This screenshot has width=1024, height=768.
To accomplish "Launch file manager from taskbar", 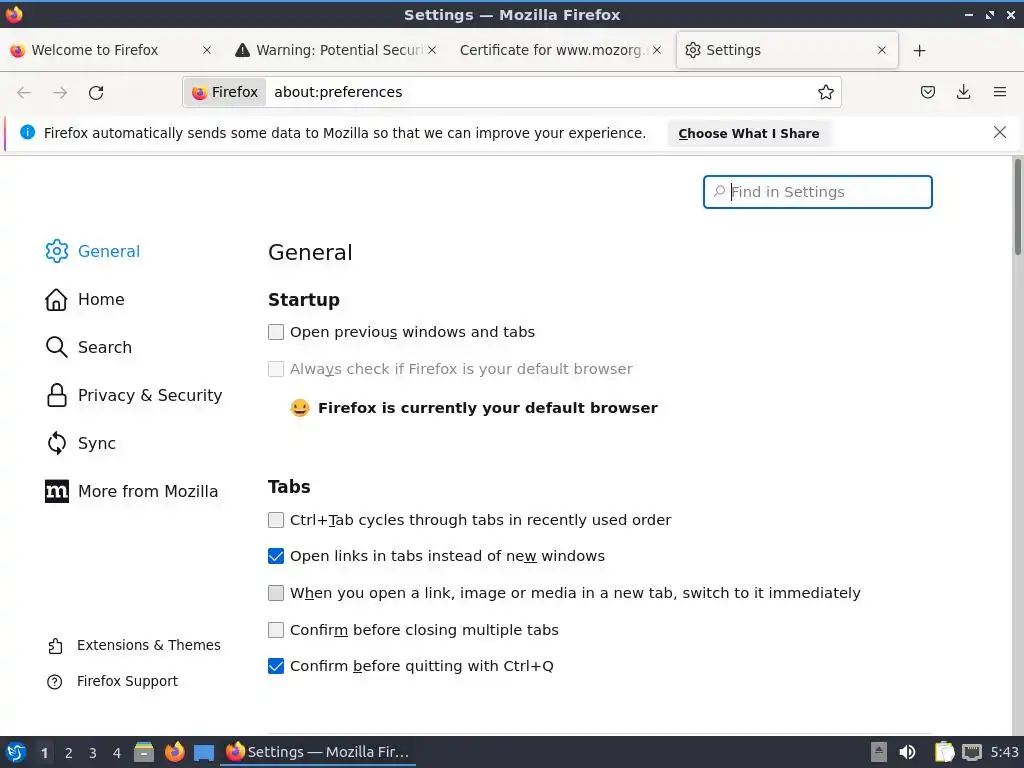I will 144,752.
